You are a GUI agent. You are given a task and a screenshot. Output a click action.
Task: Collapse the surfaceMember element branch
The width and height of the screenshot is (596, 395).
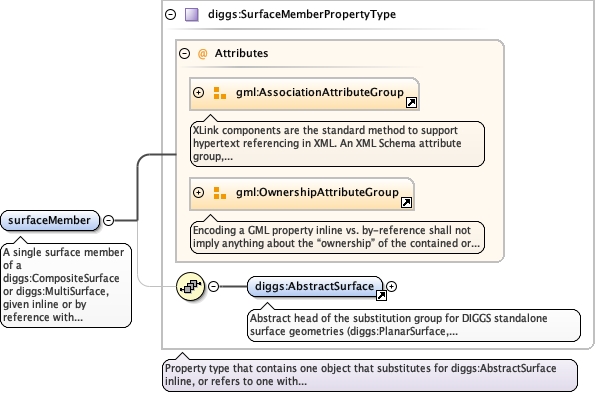click(x=109, y=220)
